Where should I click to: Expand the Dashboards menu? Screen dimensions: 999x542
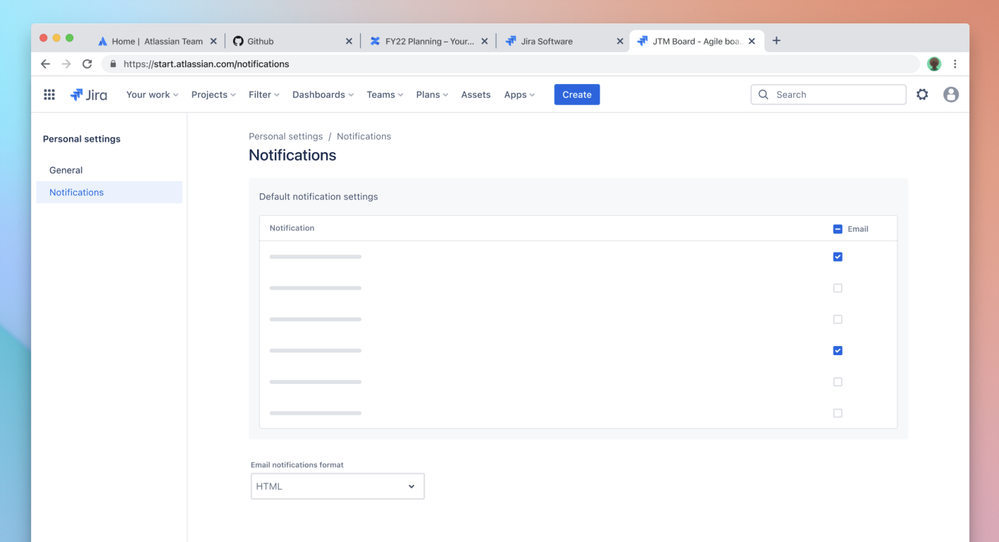322,94
